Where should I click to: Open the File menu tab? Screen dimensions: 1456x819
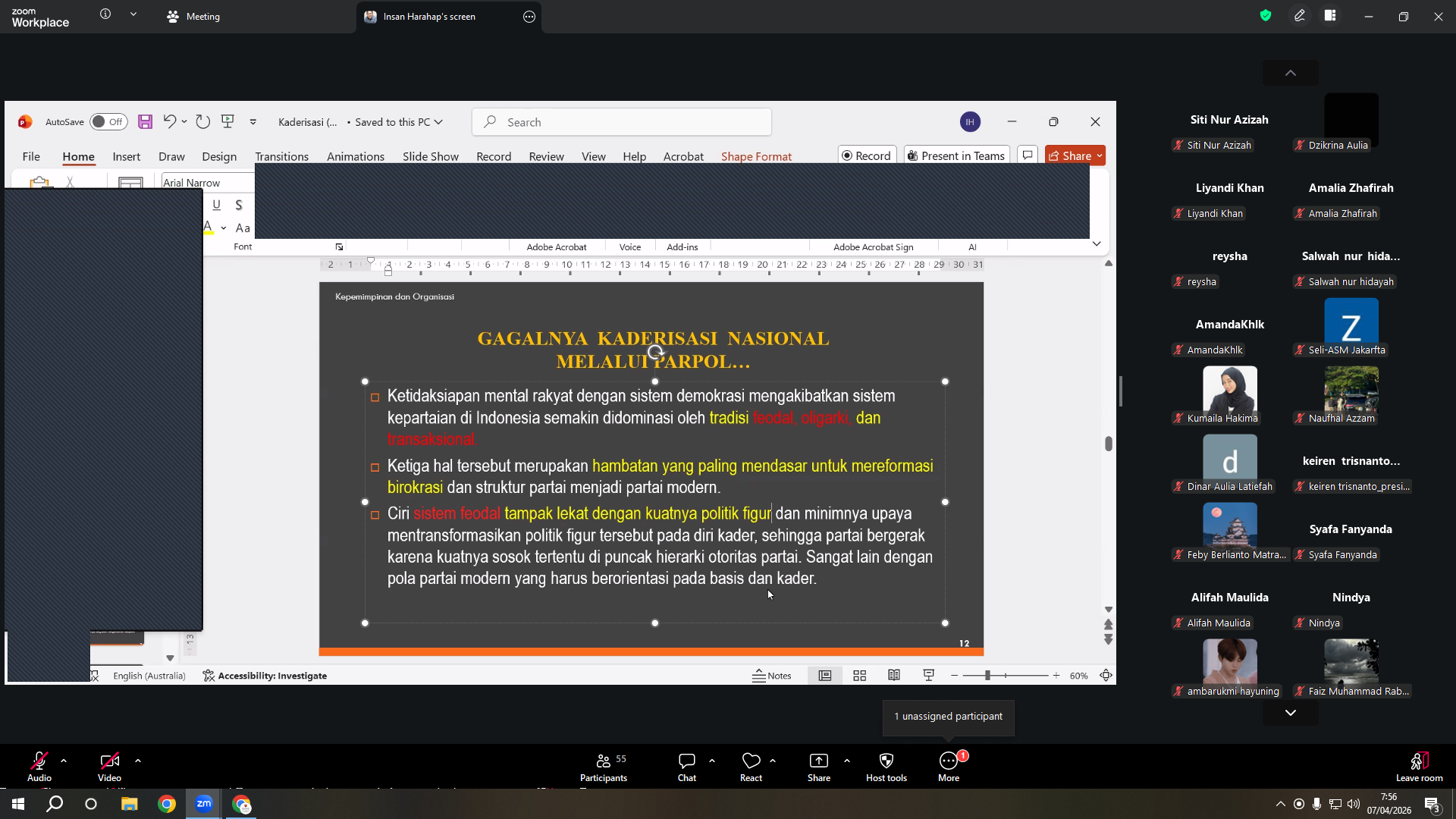tap(31, 156)
